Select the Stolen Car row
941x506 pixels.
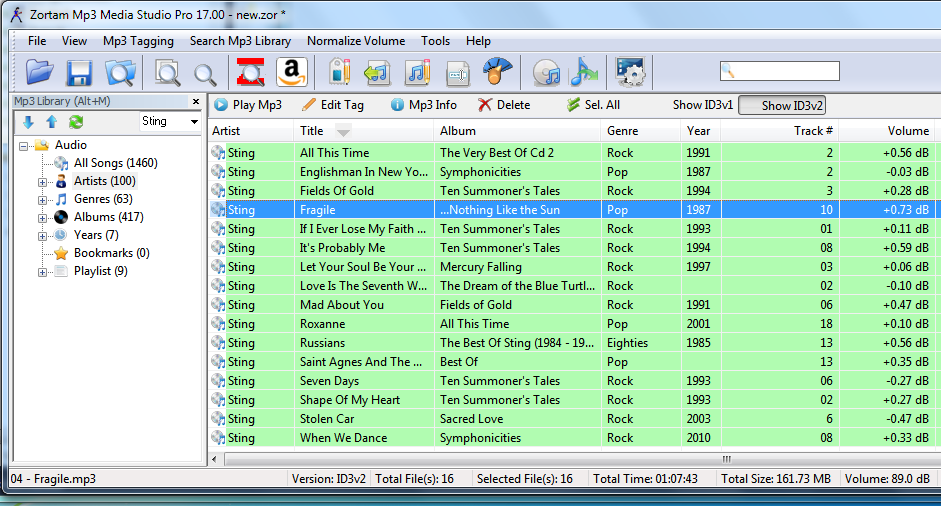click(575, 419)
